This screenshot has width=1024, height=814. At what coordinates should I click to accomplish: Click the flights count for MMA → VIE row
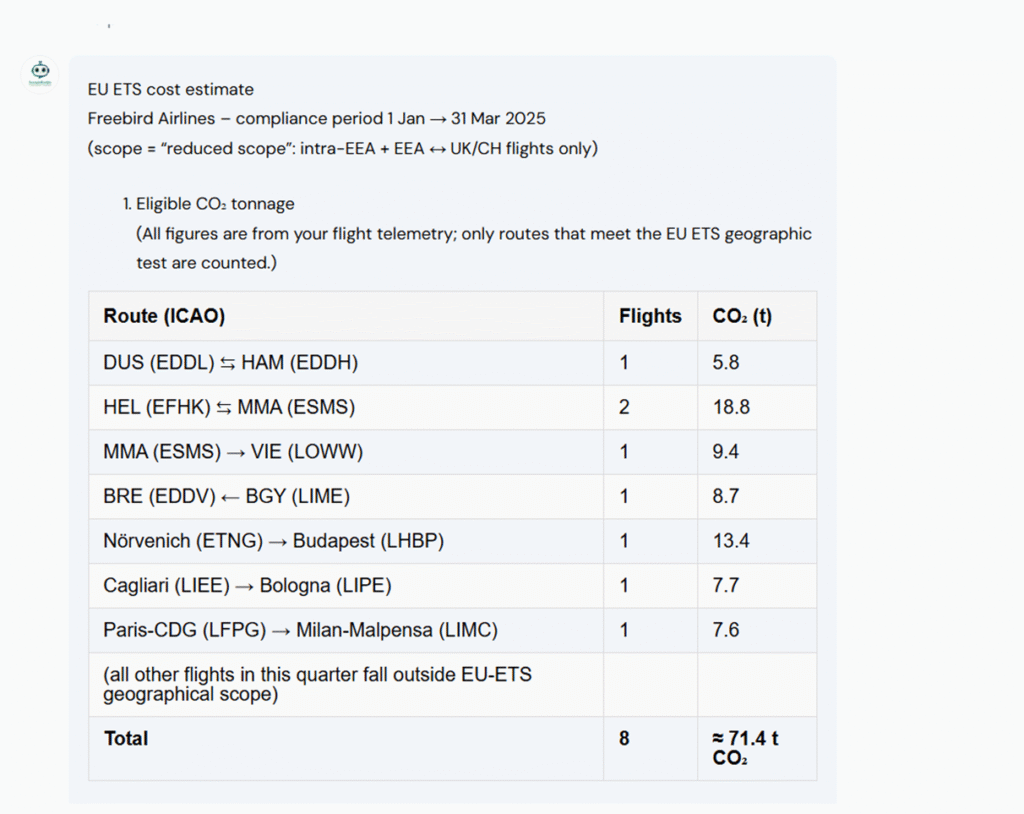(624, 451)
